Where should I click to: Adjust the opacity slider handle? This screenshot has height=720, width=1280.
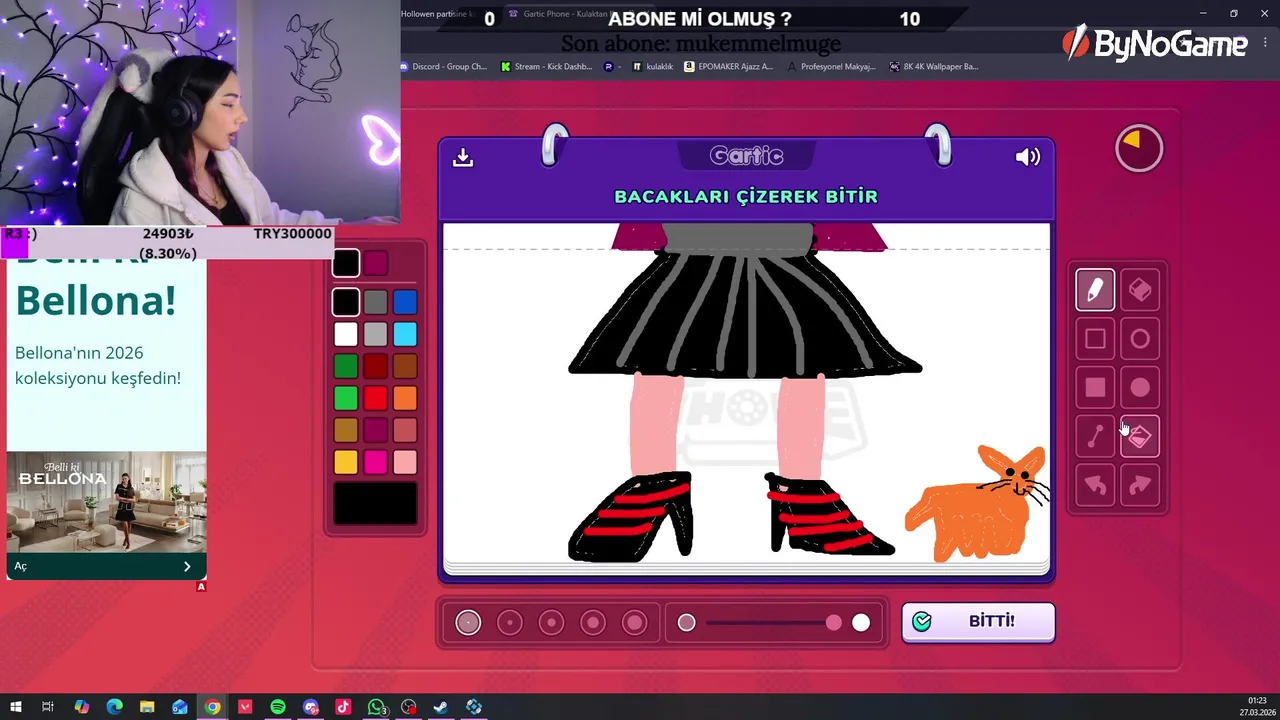[x=834, y=623]
